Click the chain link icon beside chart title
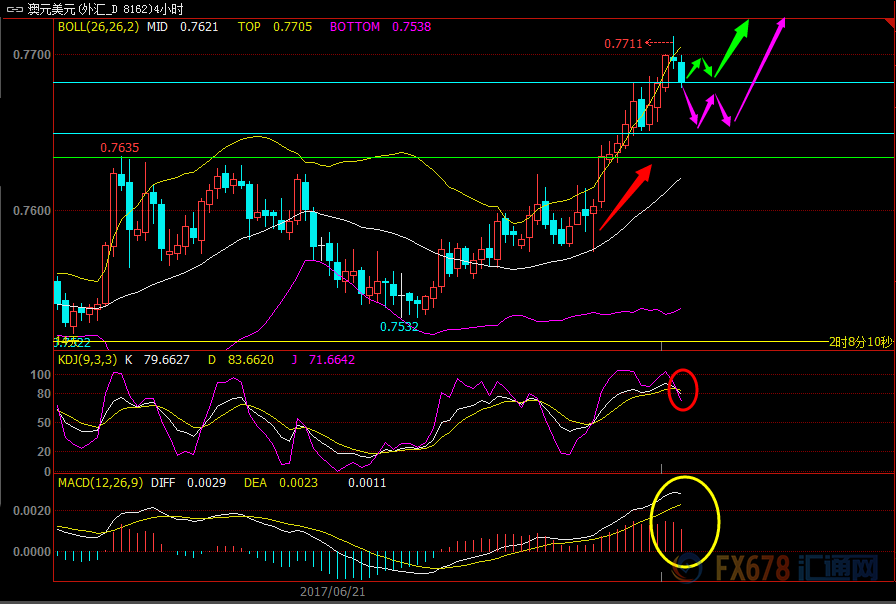Viewport: 896px width, 604px height. 15,9
